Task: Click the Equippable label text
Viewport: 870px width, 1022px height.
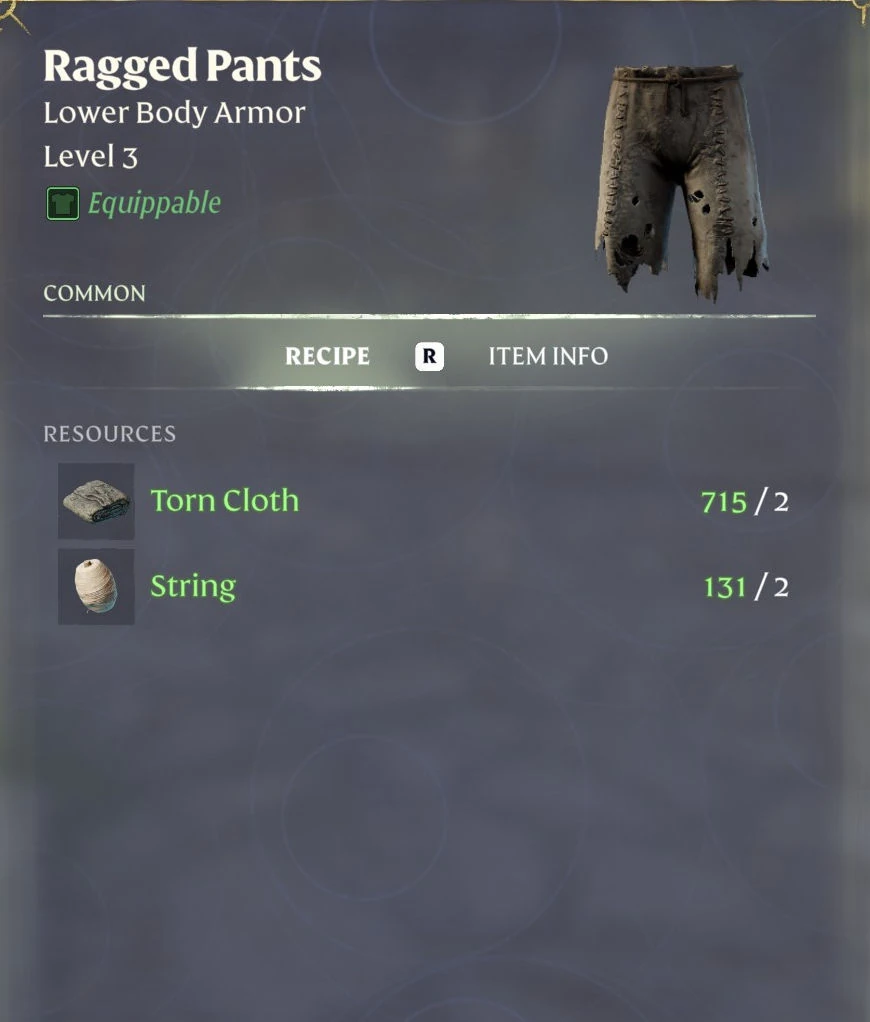Action: 154,203
